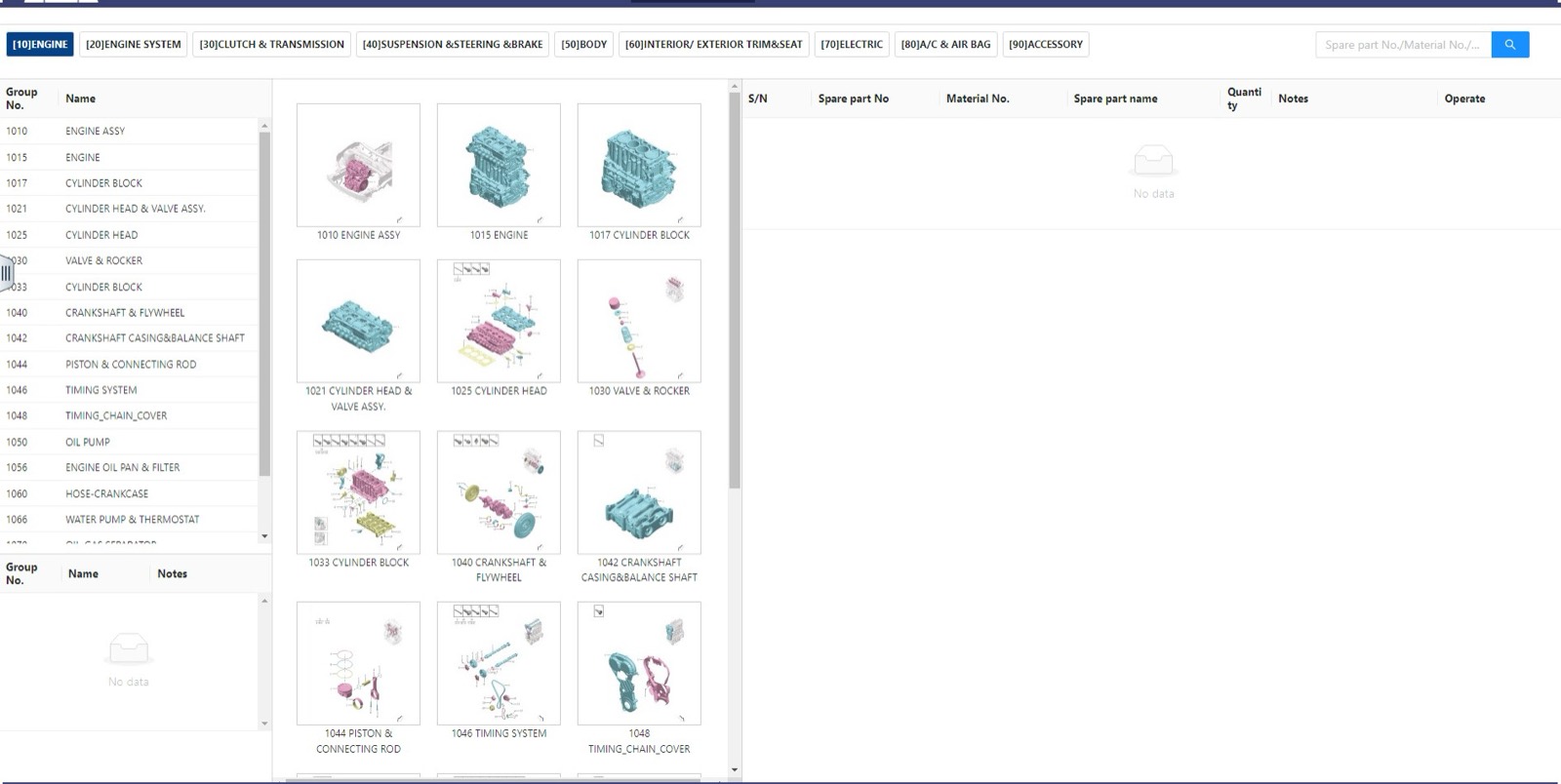Screen dimensions: 1561x784
Task: Click the group list scroll-down arrow
Action: pyautogui.click(x=264, y=536)
